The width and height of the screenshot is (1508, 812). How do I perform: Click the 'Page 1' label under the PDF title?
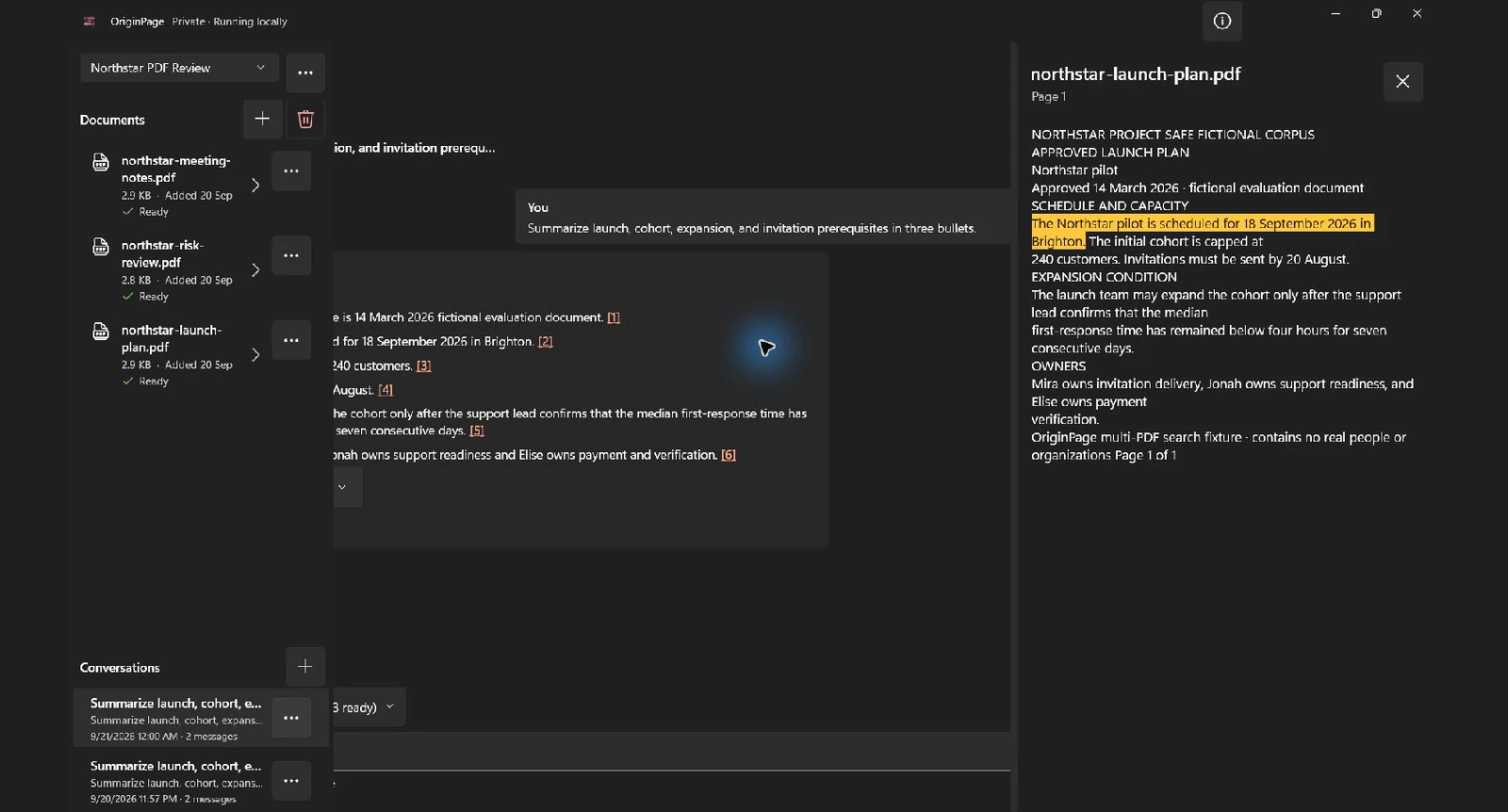1048,97
